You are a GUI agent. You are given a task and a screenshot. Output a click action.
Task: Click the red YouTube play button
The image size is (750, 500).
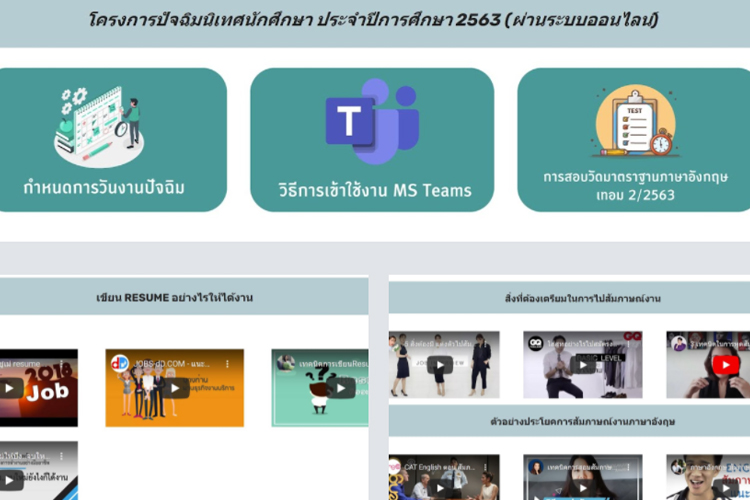coord(726,365)
